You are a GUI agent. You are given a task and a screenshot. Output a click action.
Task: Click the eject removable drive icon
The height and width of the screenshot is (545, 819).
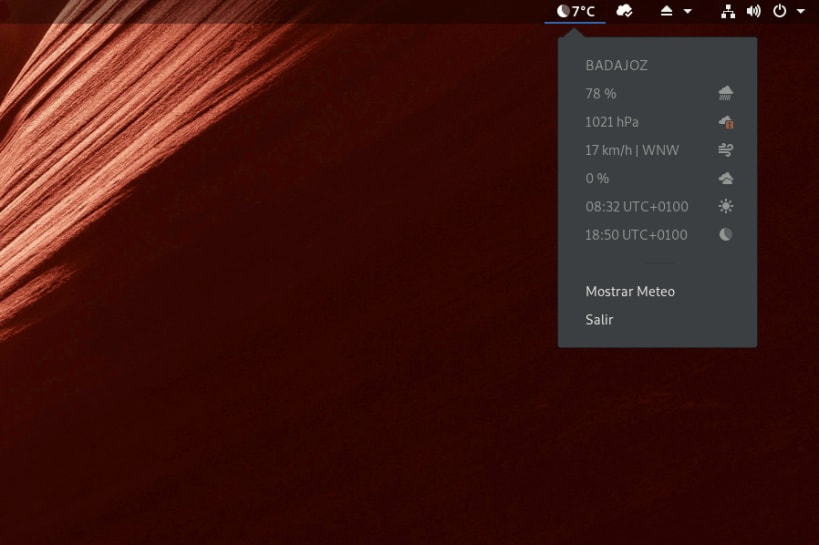[x=666, y=11]
